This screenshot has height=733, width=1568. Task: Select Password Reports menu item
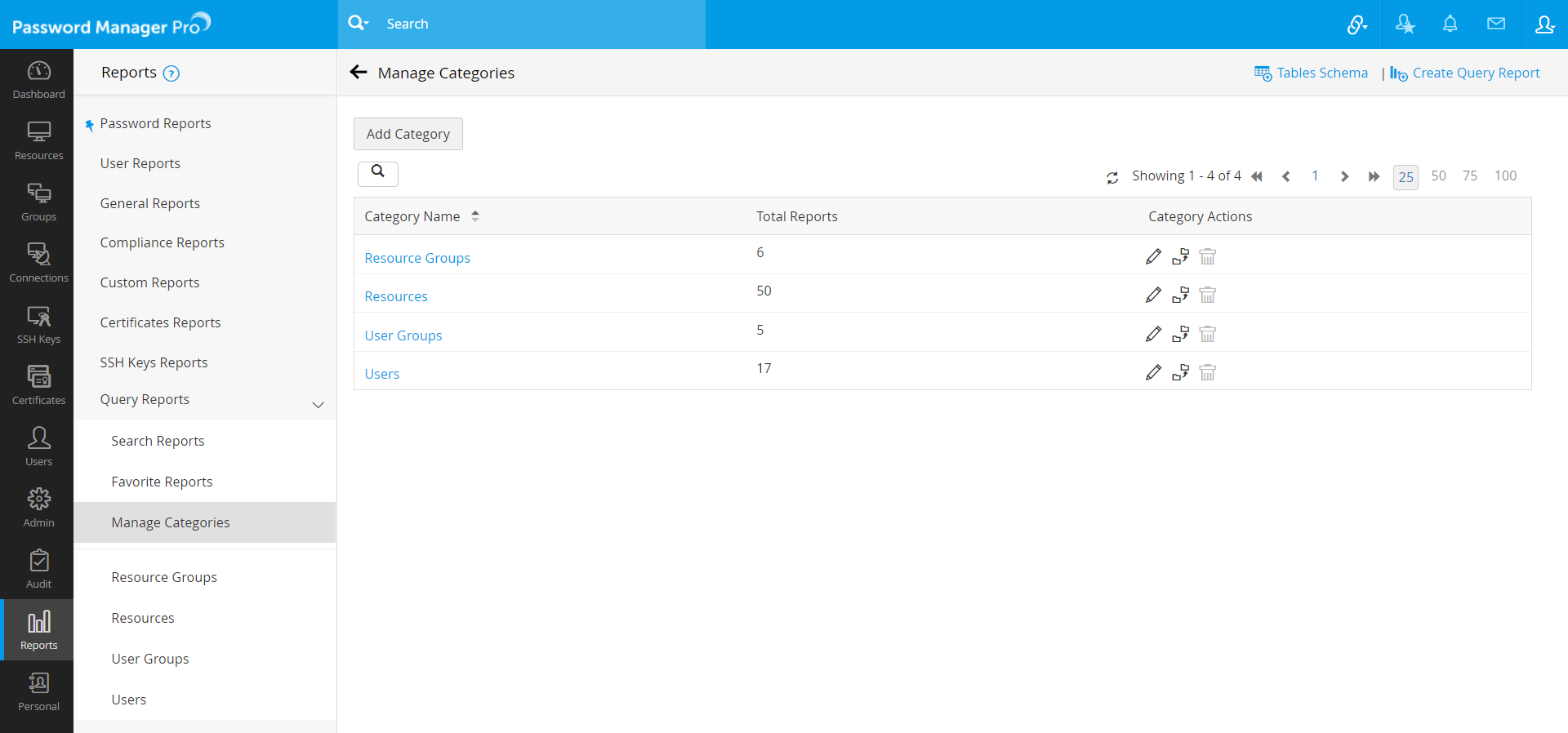tap(155, 123)
